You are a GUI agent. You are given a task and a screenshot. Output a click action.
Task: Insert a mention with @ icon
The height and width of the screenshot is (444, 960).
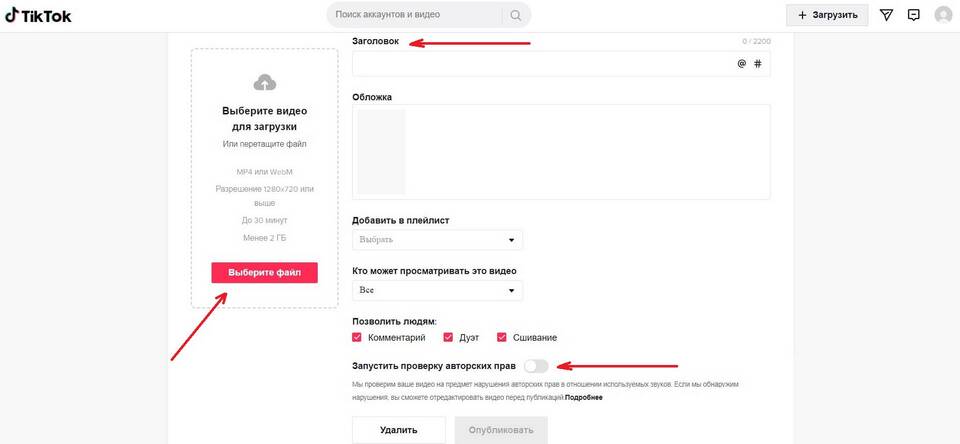(741, 63)
